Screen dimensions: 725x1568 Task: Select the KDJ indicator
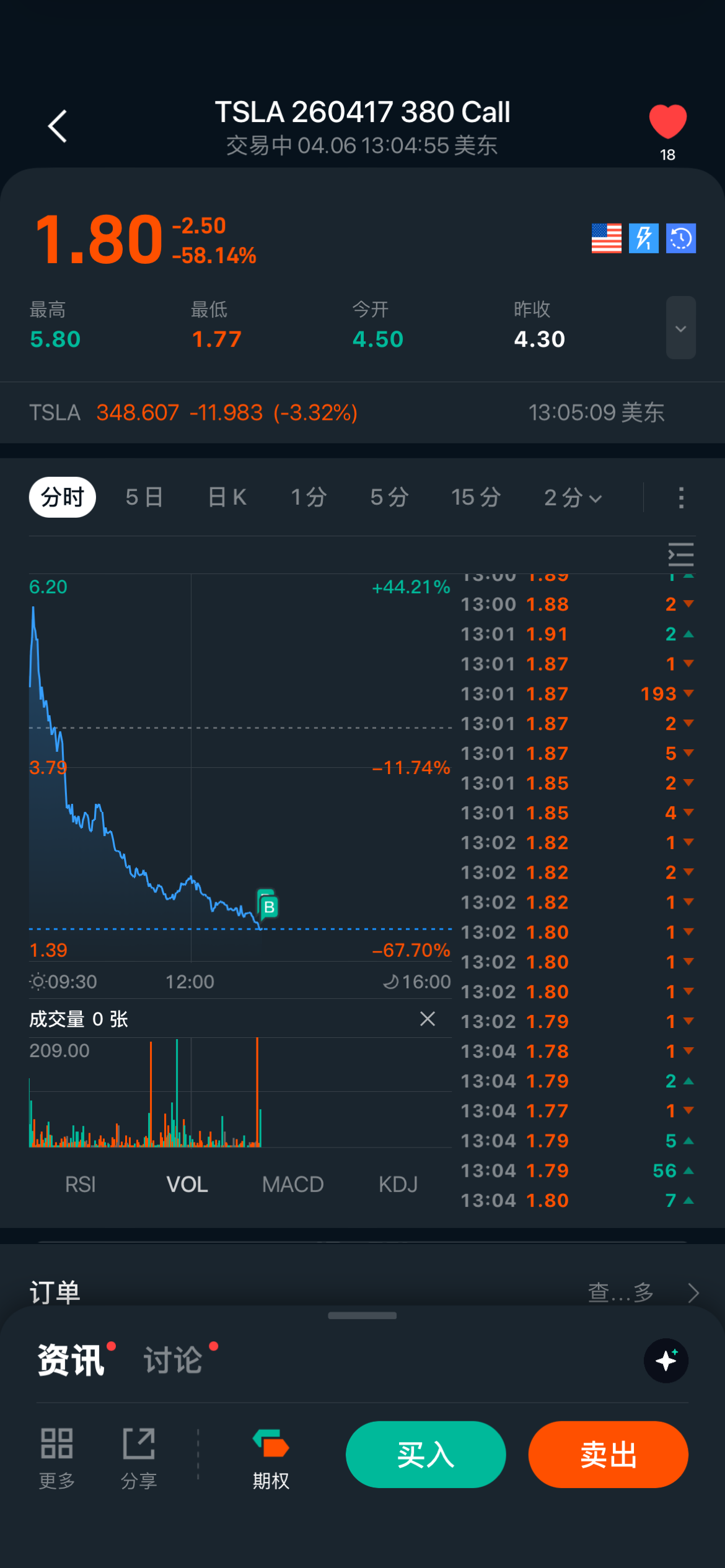398,1185
